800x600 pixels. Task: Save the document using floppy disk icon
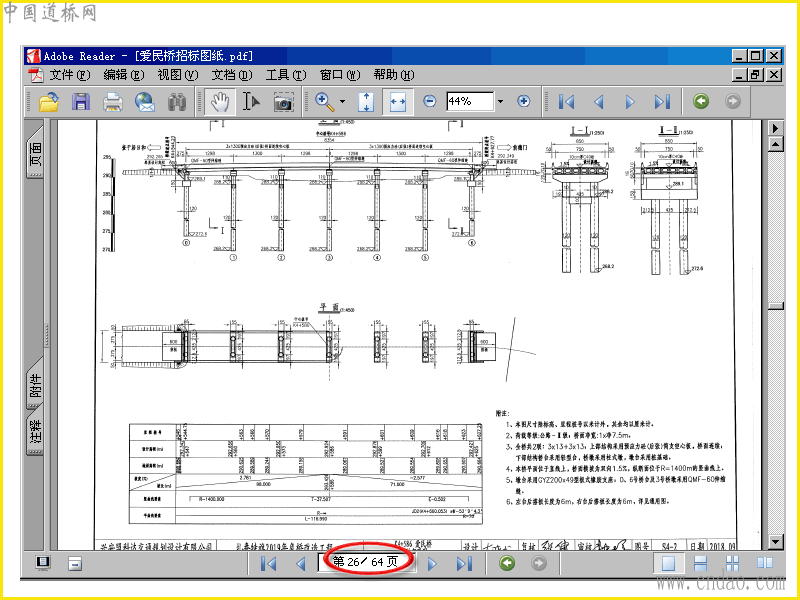click(81, 102)
